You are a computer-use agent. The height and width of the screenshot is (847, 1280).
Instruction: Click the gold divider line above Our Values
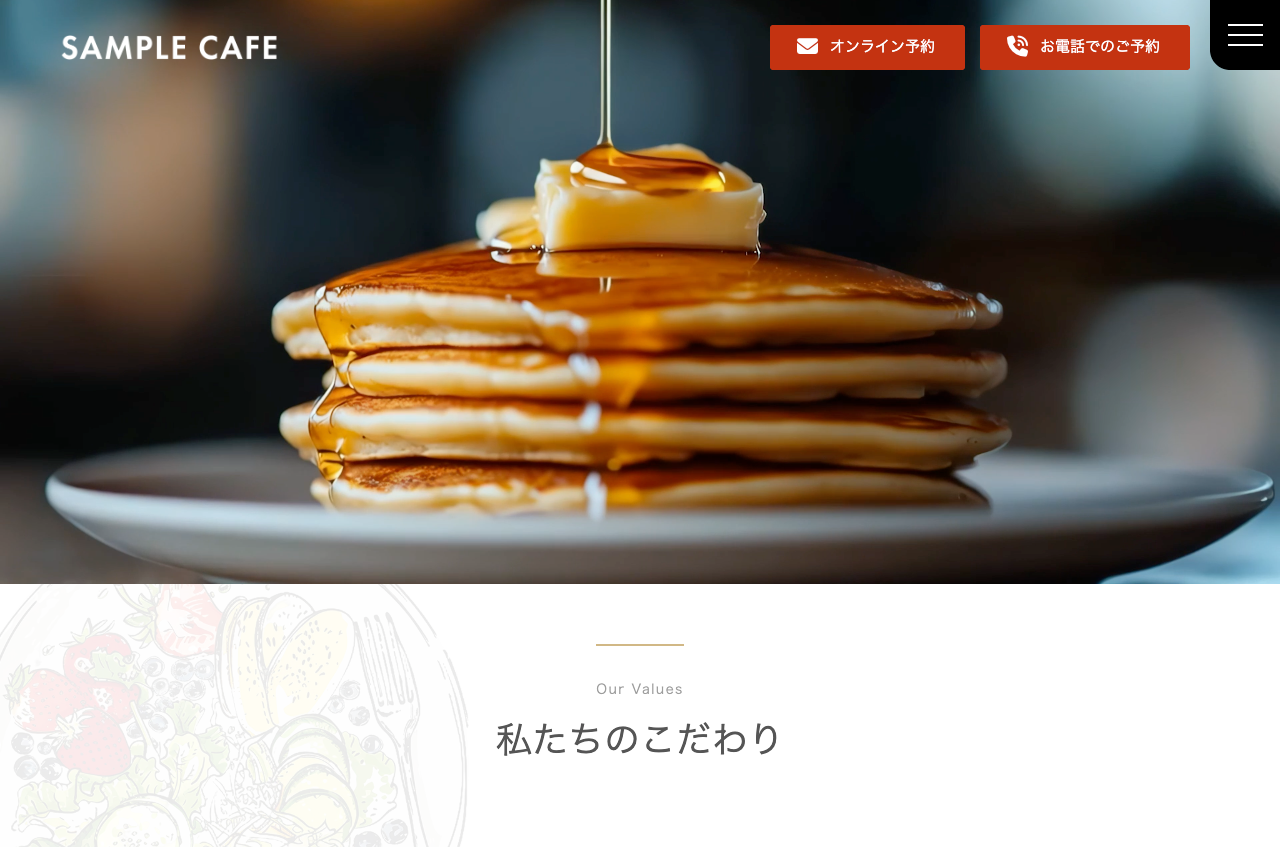pos(640,645)
